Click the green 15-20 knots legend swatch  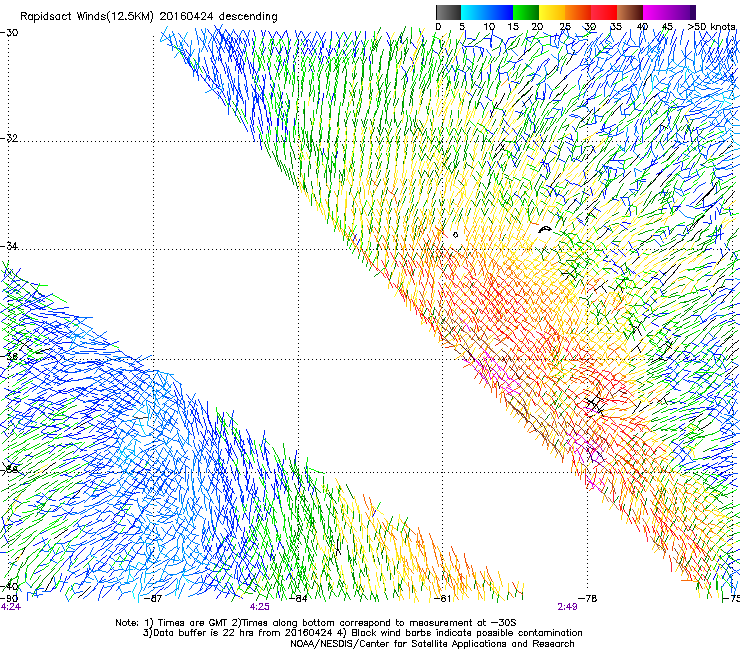click(526, 12)
